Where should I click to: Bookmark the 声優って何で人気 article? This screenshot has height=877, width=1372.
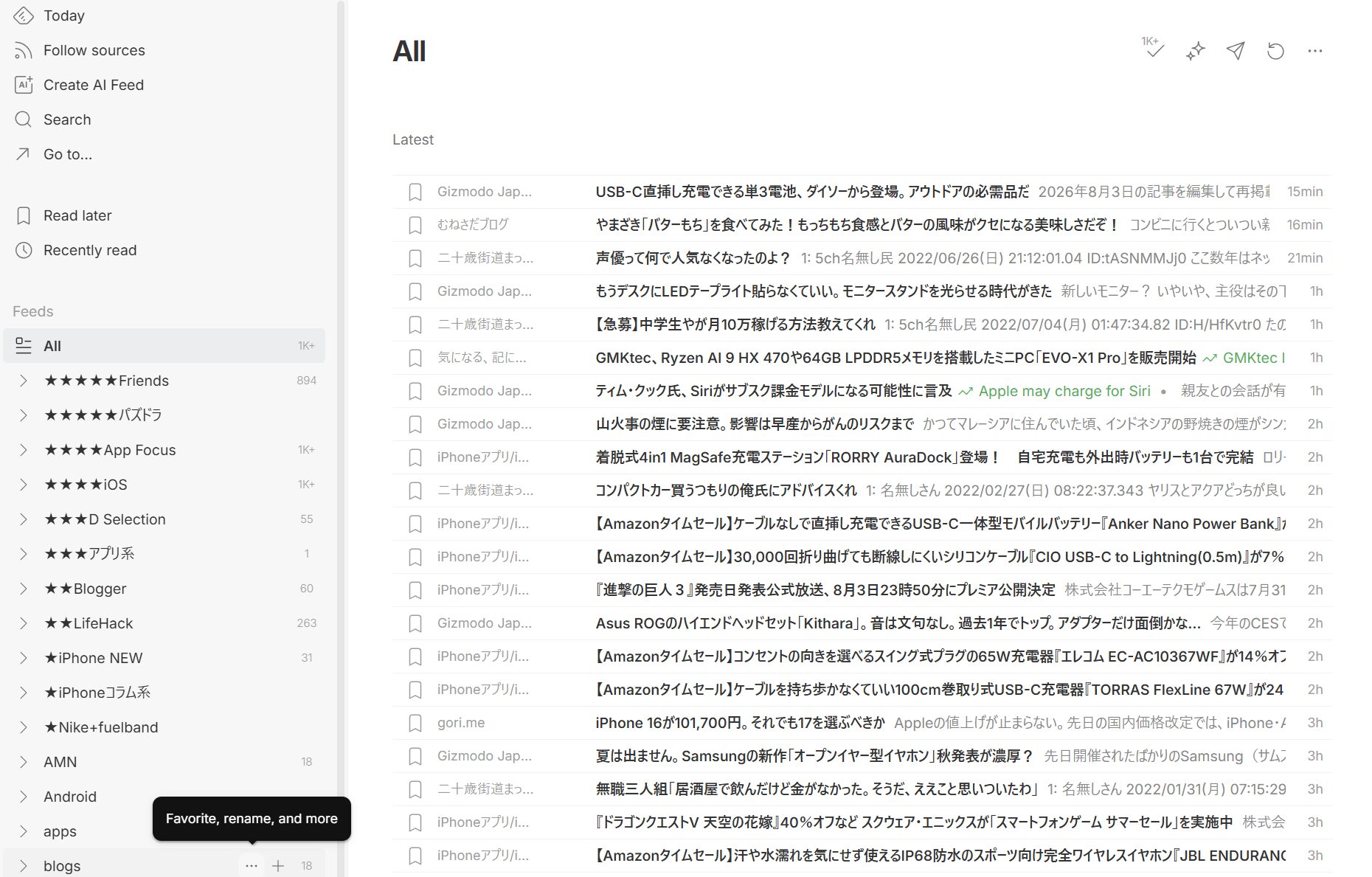(x=415, y=258)
